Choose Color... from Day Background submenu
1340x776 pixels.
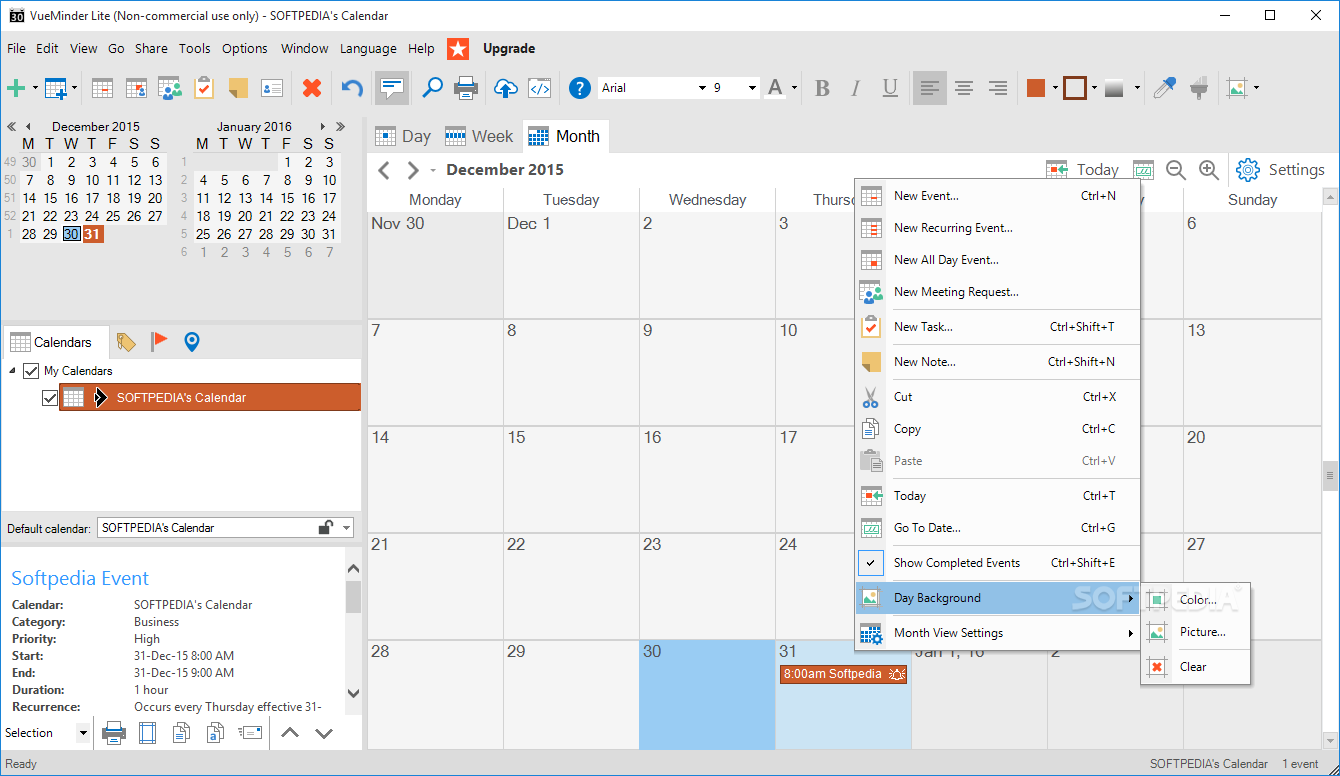point(1198,600)
